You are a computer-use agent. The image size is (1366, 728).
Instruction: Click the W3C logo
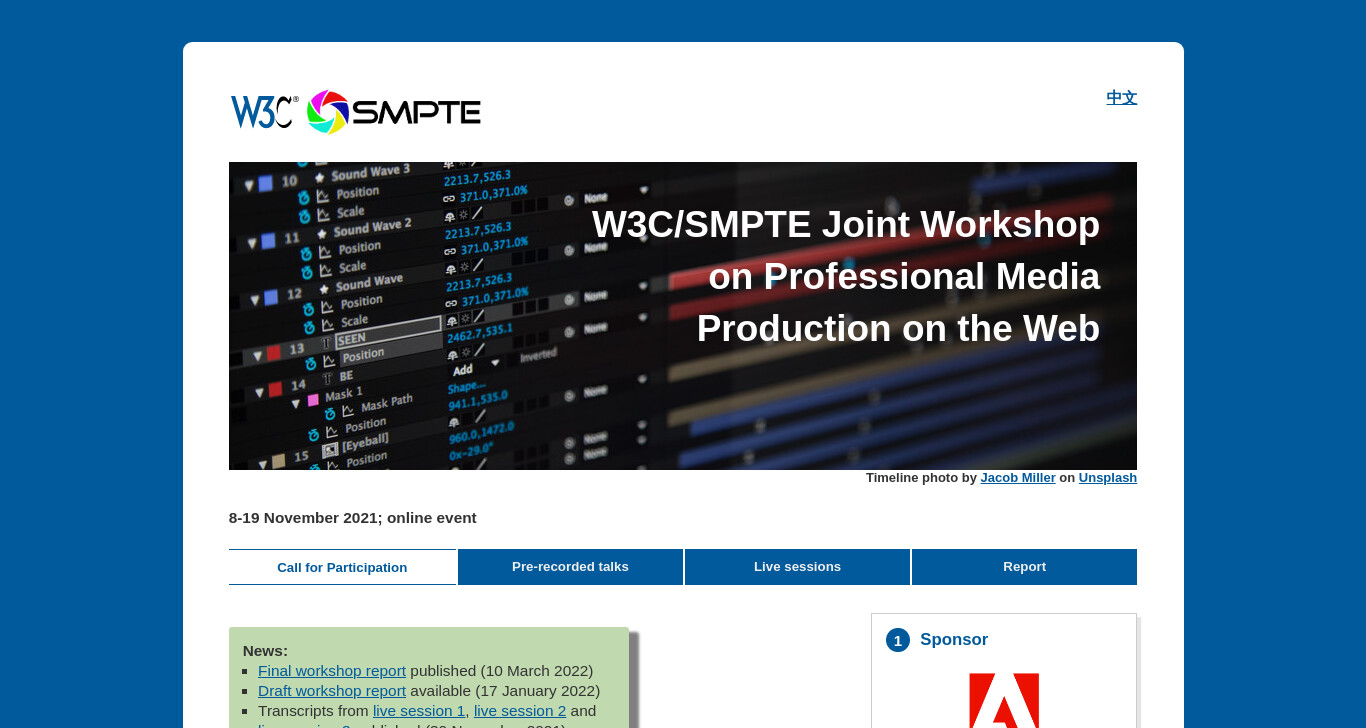coord(265,111)
